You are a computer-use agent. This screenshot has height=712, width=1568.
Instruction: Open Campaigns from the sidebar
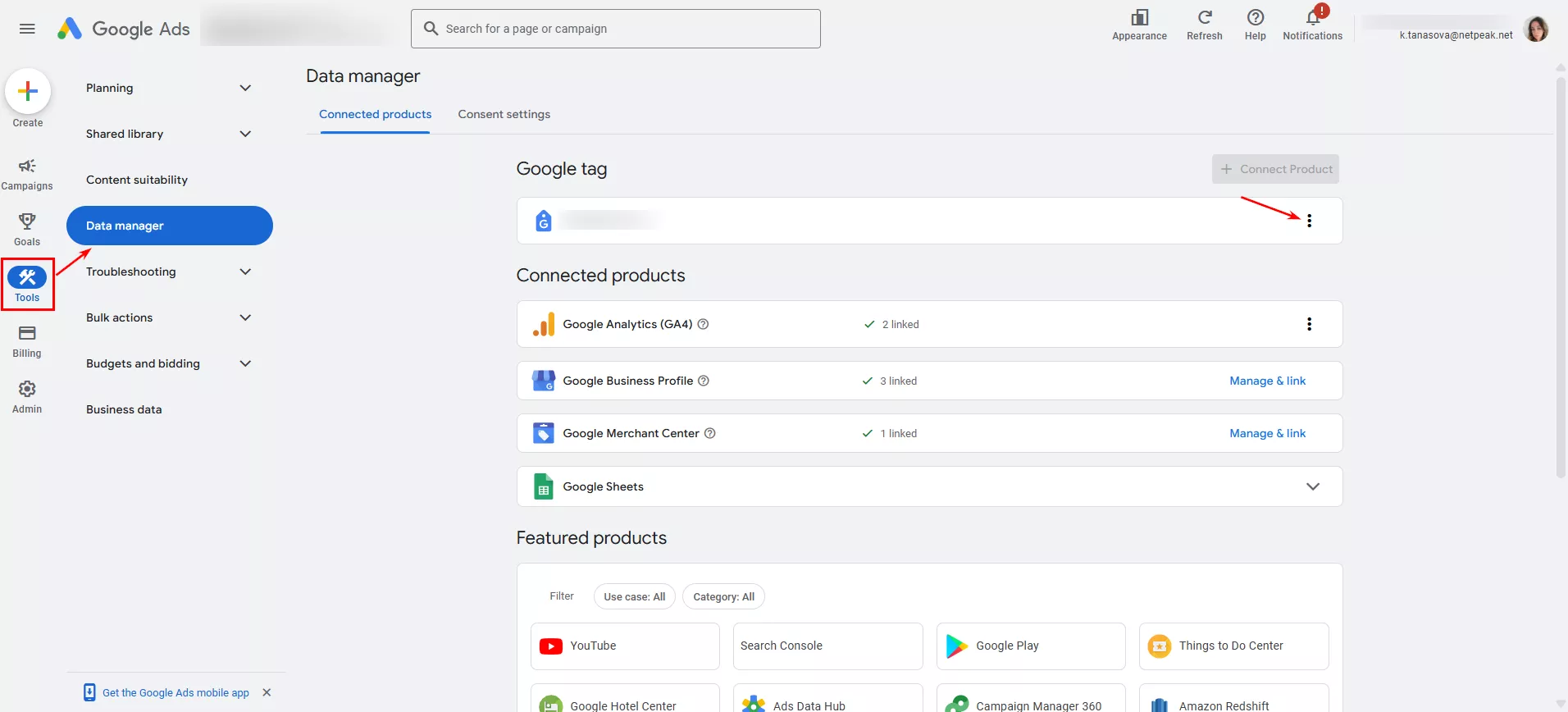pyautogui.click(x=27, y=175)
